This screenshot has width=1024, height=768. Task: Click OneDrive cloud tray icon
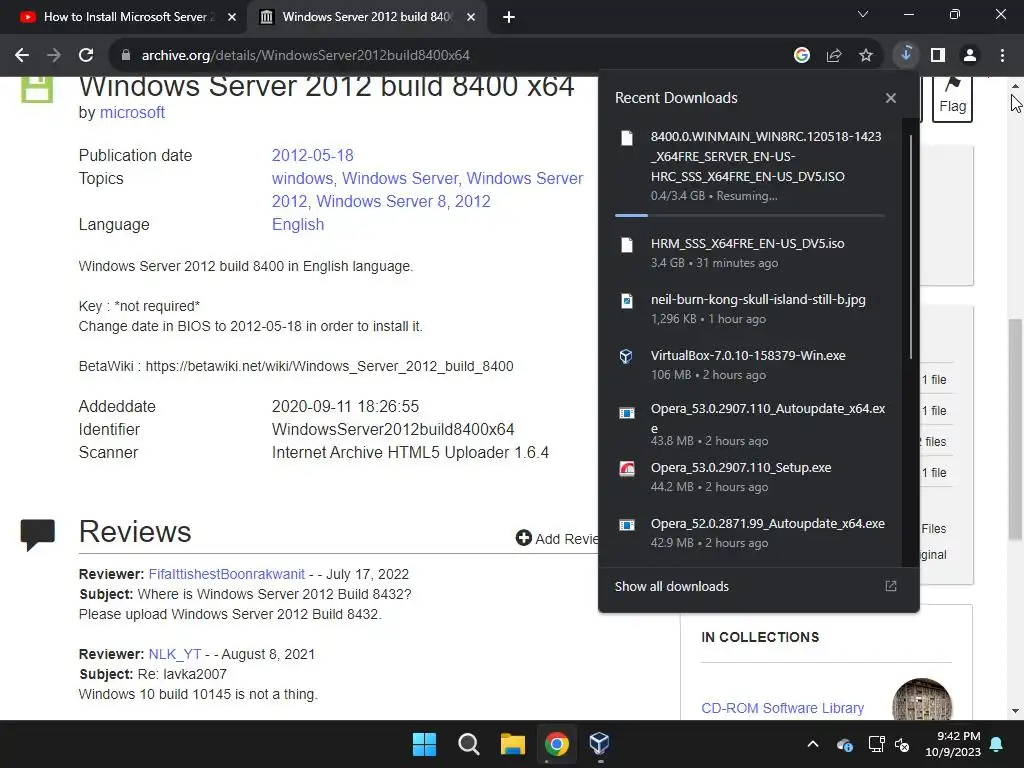[x=844, y=744]
